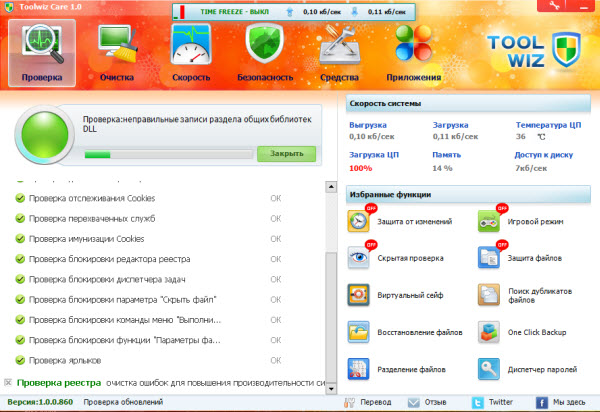This screenshot has height=412, width=600.
Task: Select Проверка имунизации Cookies row
Action: point(148,239)
